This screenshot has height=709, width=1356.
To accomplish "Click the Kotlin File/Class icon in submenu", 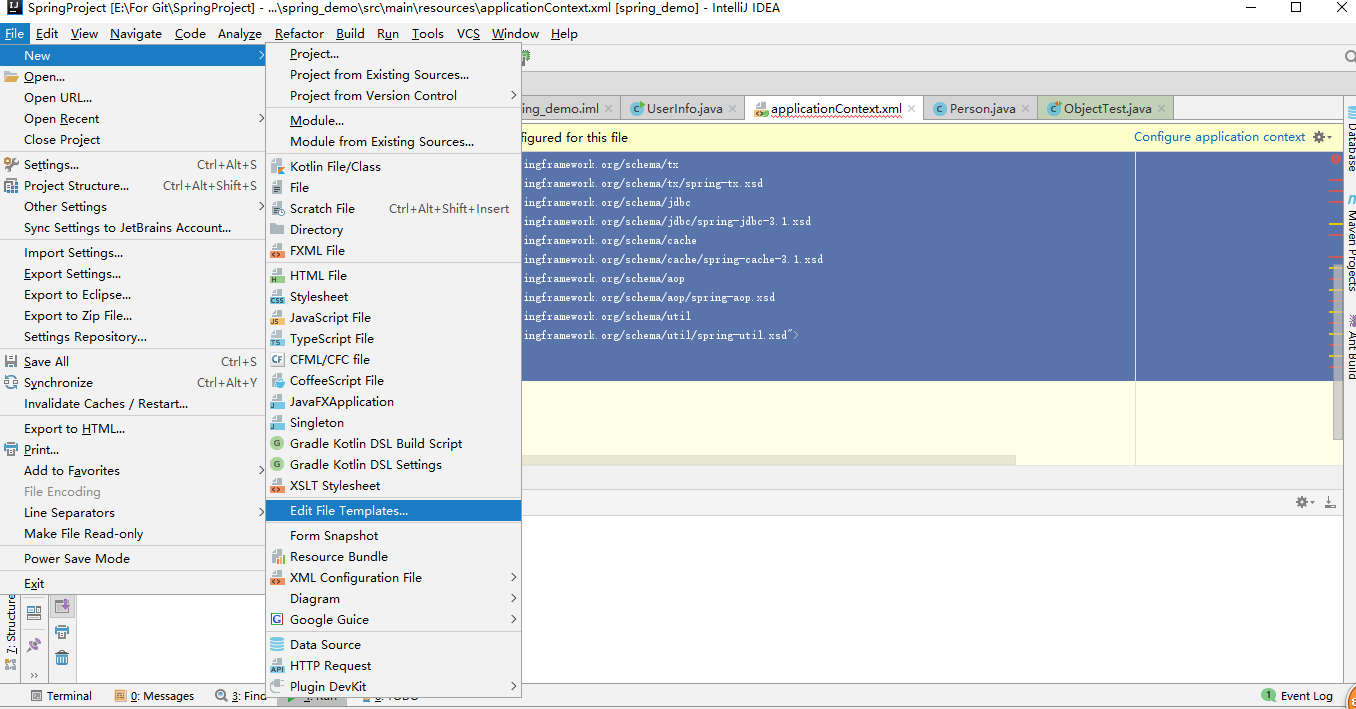I will (x=277, y=167).
